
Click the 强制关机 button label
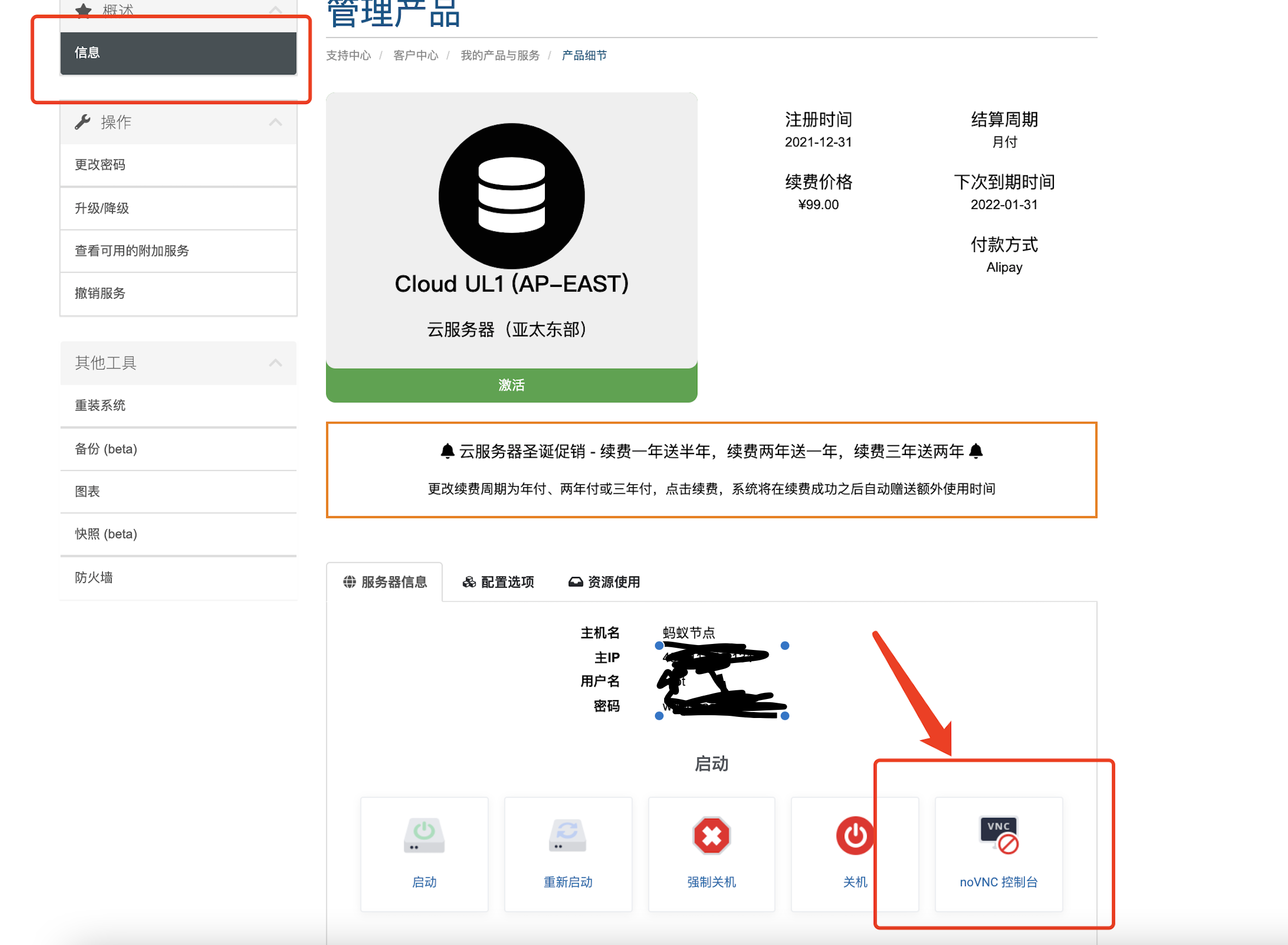pos(711,882)
